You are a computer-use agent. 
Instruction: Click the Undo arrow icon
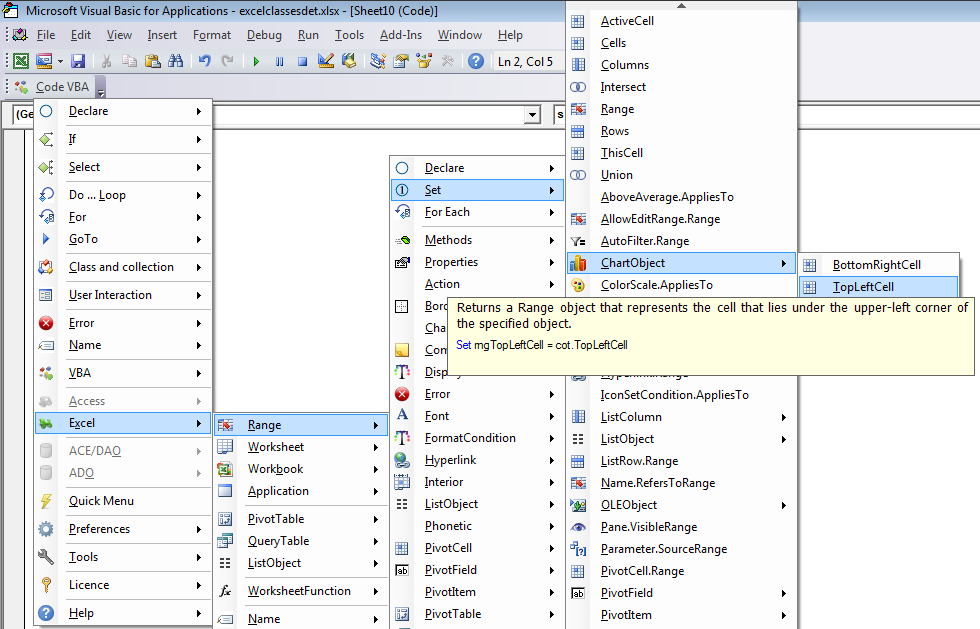[204, 61]
